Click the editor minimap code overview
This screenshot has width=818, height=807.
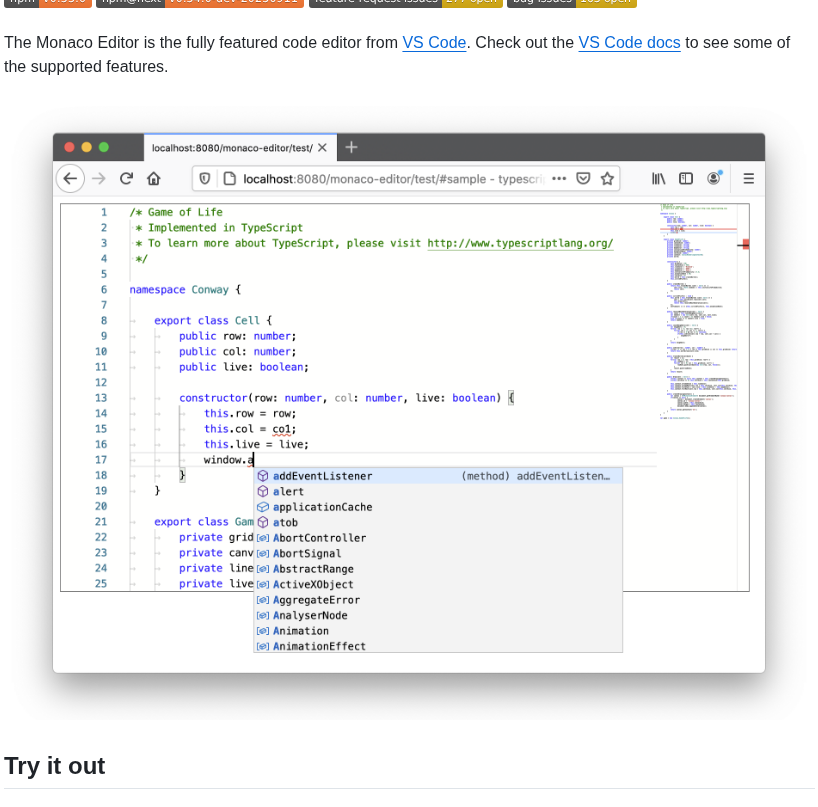[698, 312]
